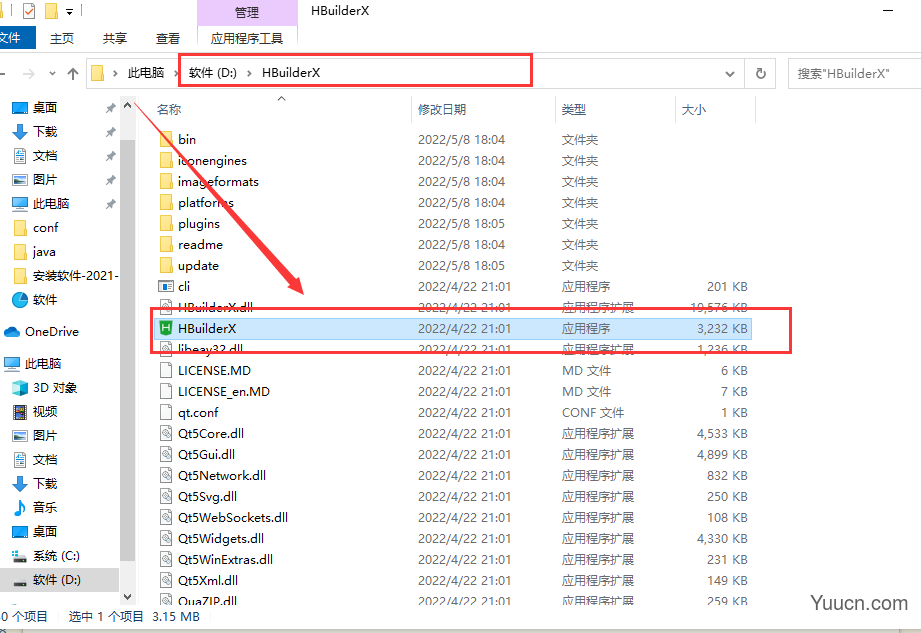This screenshot has height=633, width=921.
Task: Click 此电脑 breadcrumb in address bar
Action: point(146,73)
